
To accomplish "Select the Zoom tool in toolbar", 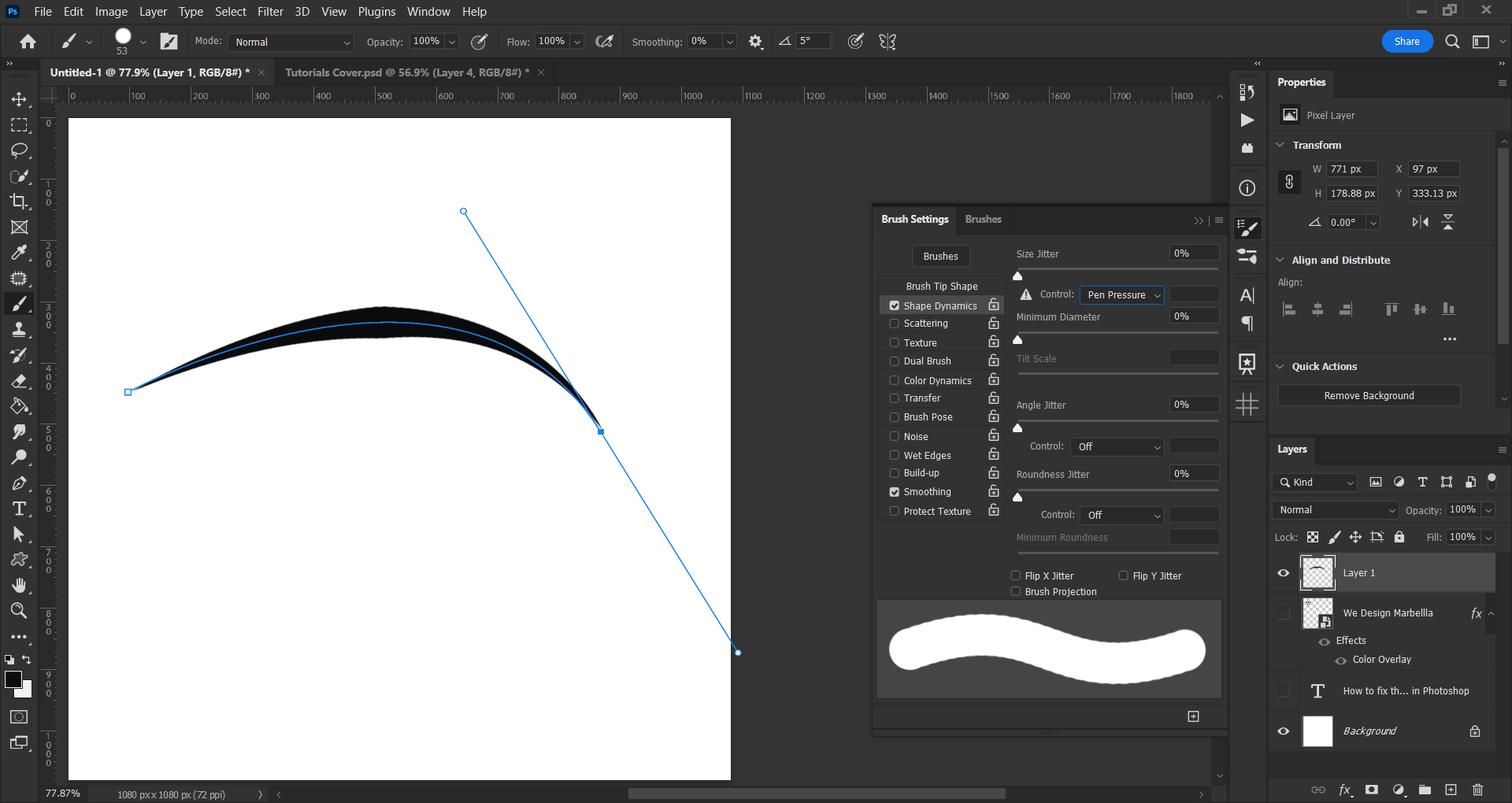I will click(19, 611).
